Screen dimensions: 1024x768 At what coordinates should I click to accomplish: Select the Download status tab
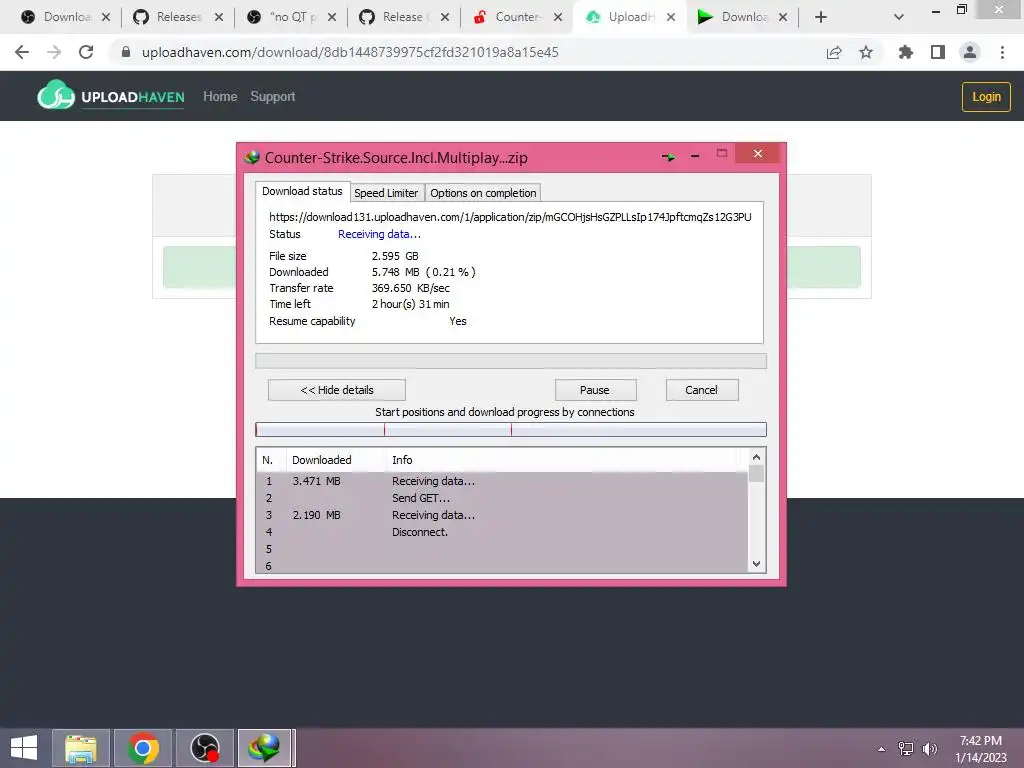coord(302,191)
